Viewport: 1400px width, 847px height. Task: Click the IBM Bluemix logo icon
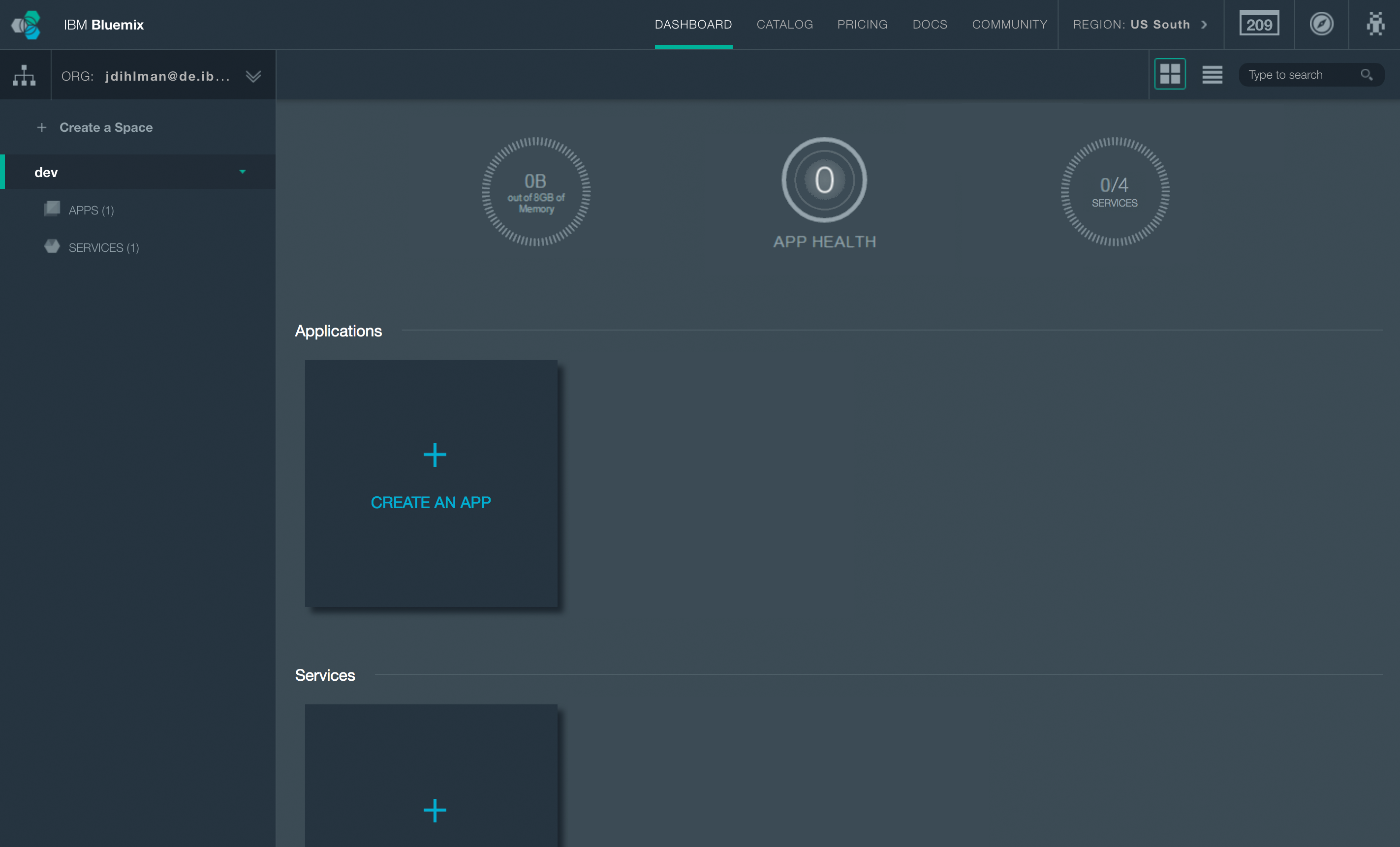pos(27,25)
